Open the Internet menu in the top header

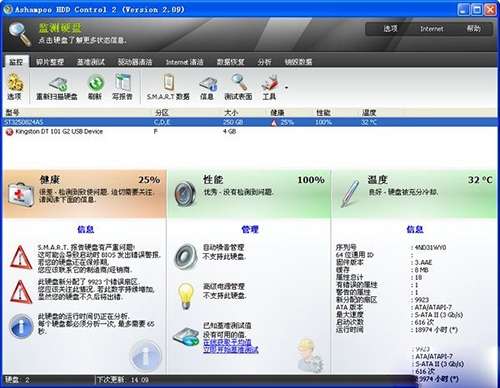coord(431,29)
